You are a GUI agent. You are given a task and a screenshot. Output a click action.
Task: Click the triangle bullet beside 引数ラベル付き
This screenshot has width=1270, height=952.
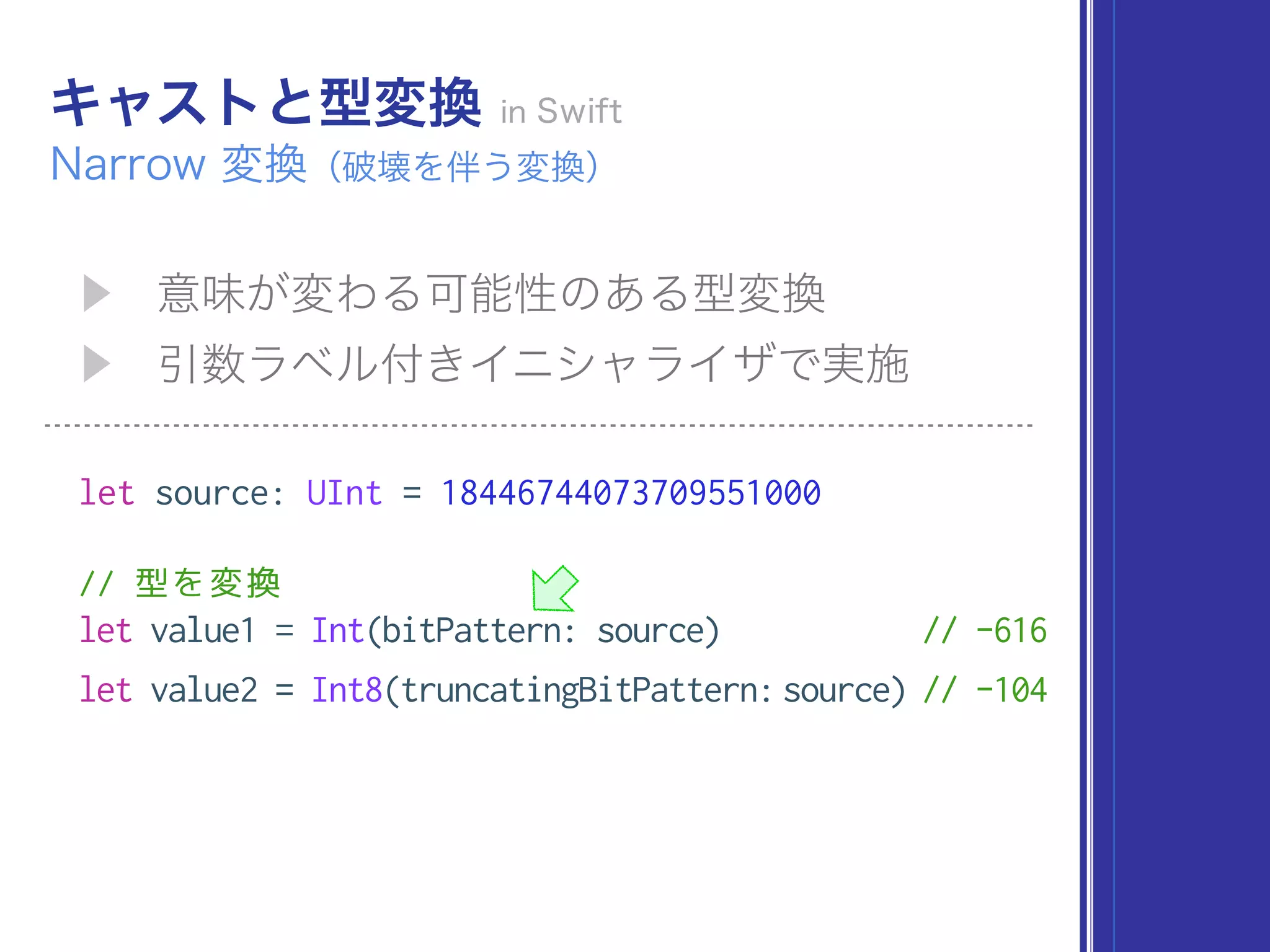tap(97, 363)
